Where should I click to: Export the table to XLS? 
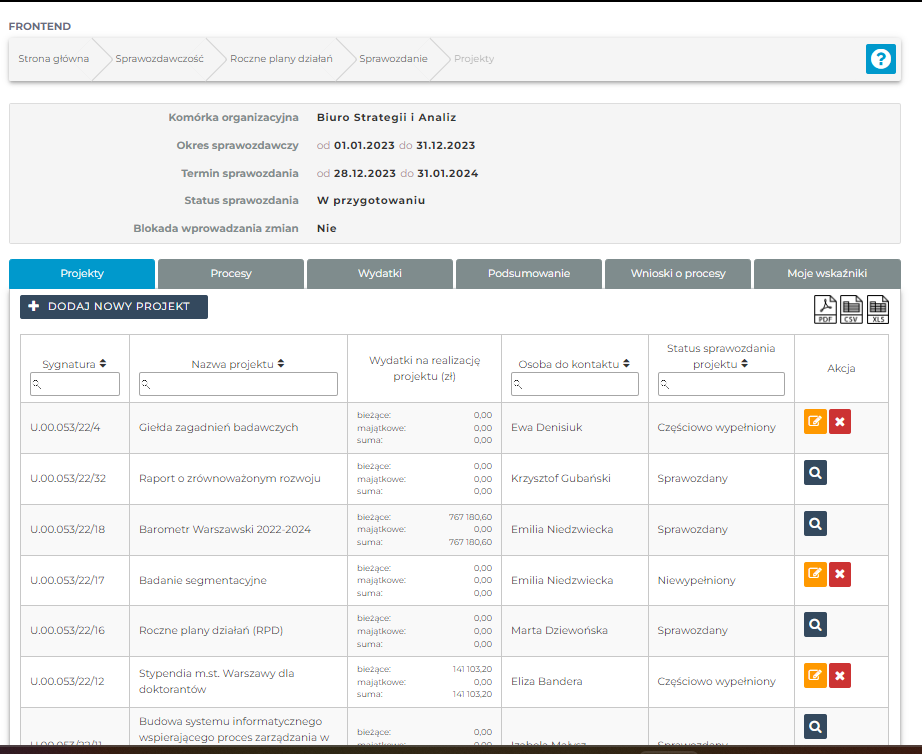877,310
